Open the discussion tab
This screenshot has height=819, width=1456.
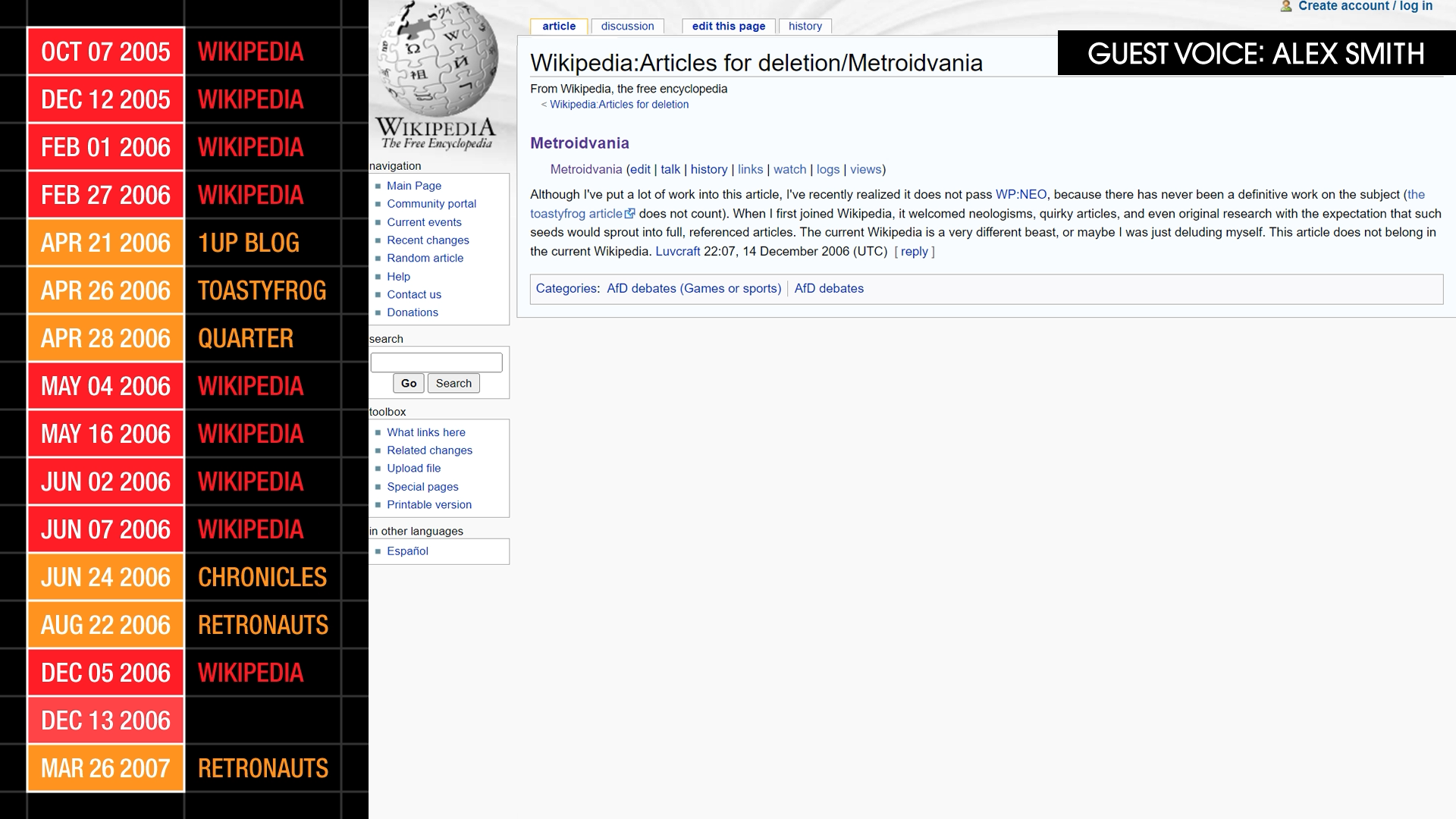[627, 26]
